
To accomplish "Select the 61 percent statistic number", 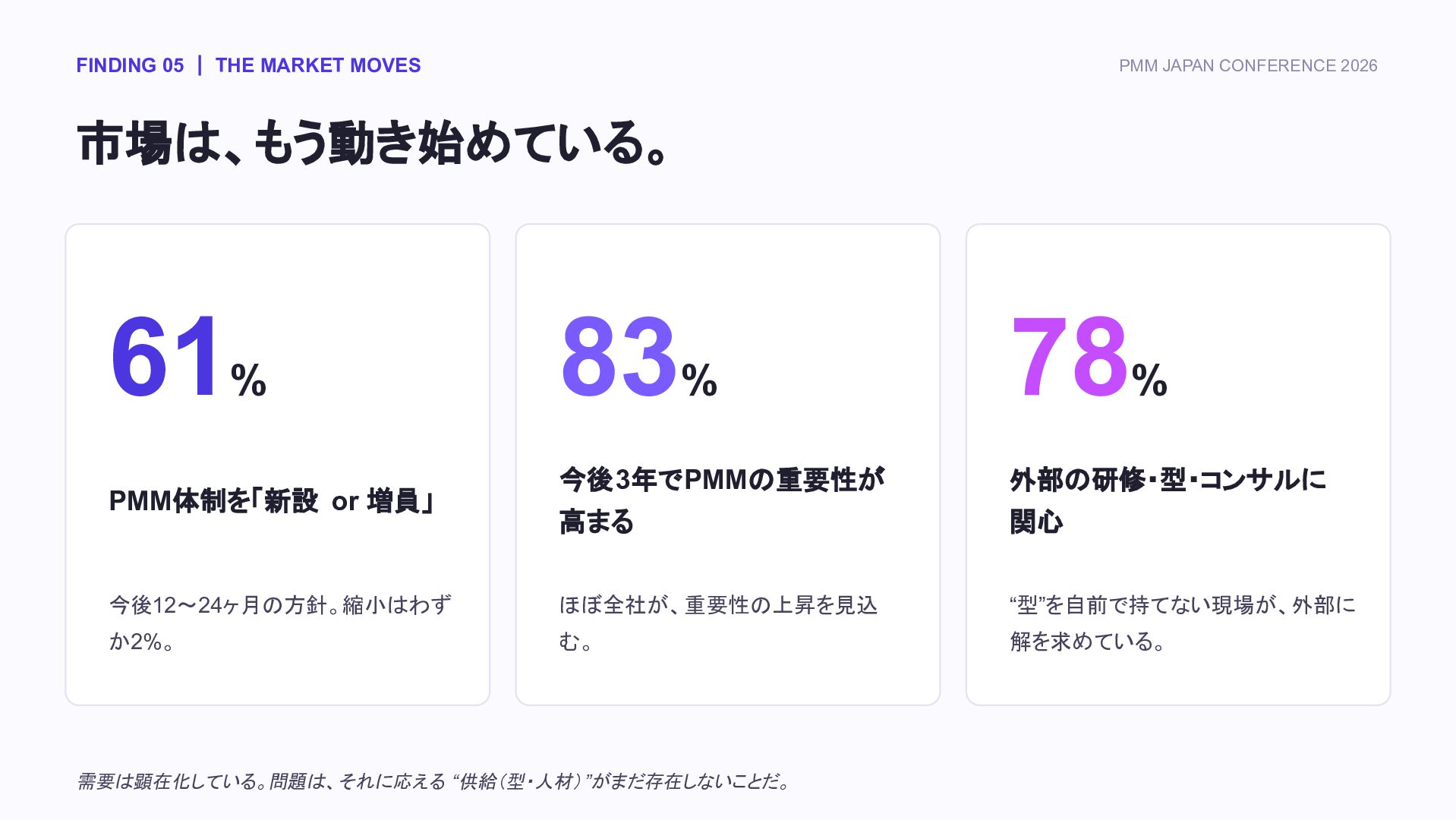I will click(x=167, y=357).
